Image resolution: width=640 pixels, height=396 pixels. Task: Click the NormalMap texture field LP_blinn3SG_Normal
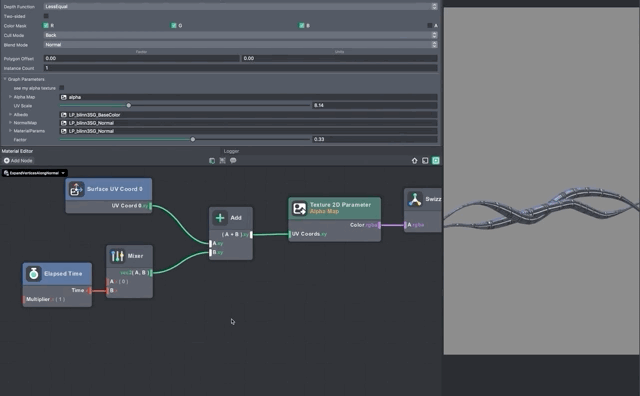(x=249, y=123)
